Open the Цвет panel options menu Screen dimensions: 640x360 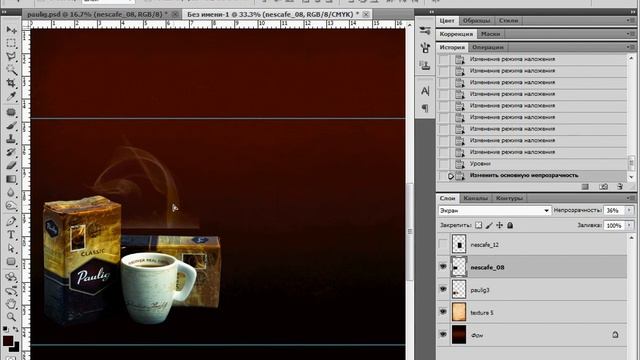630,20
